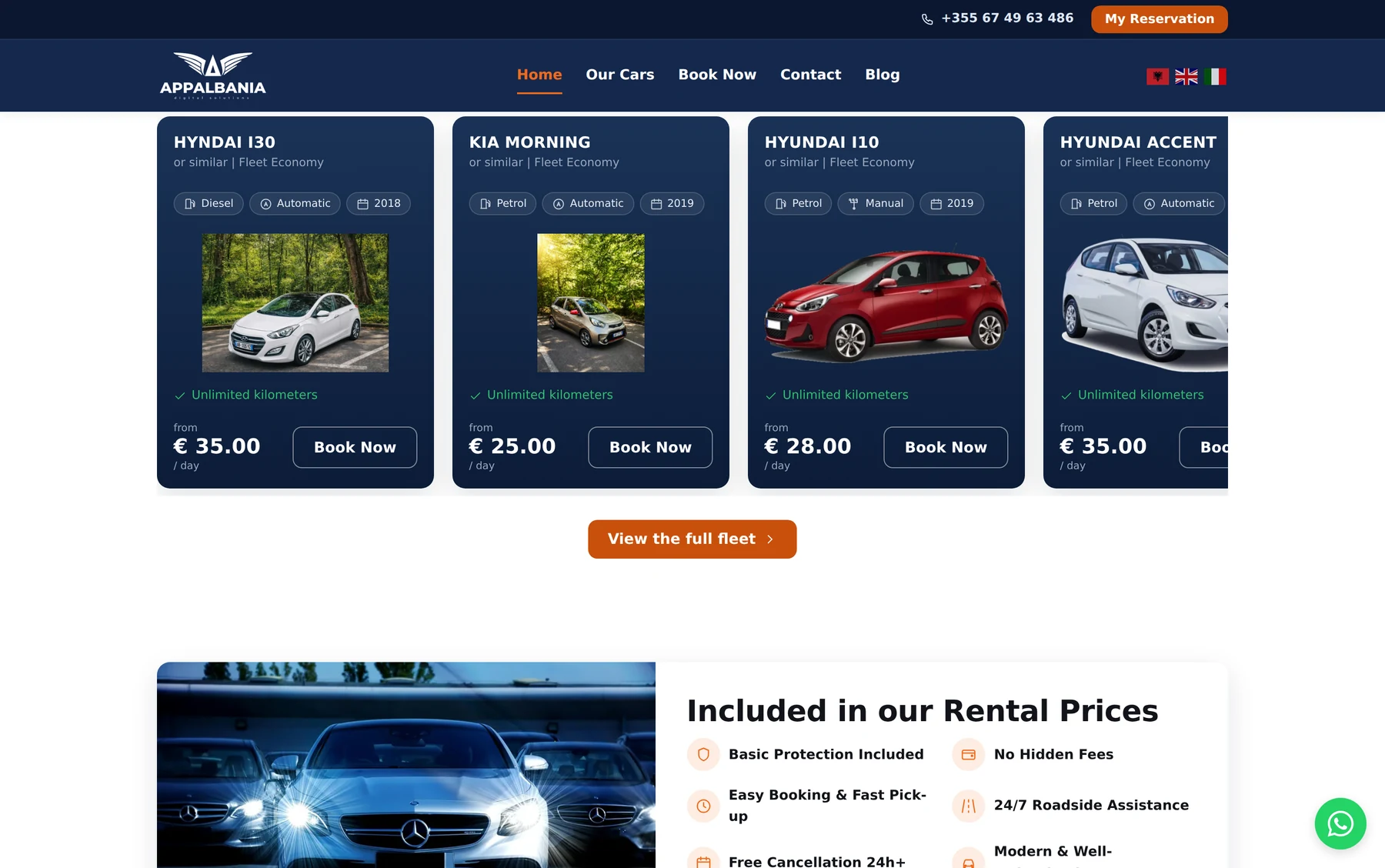Click the HYUNDAI I10 card title
The image size is (1385, 868).
point(822,142)
